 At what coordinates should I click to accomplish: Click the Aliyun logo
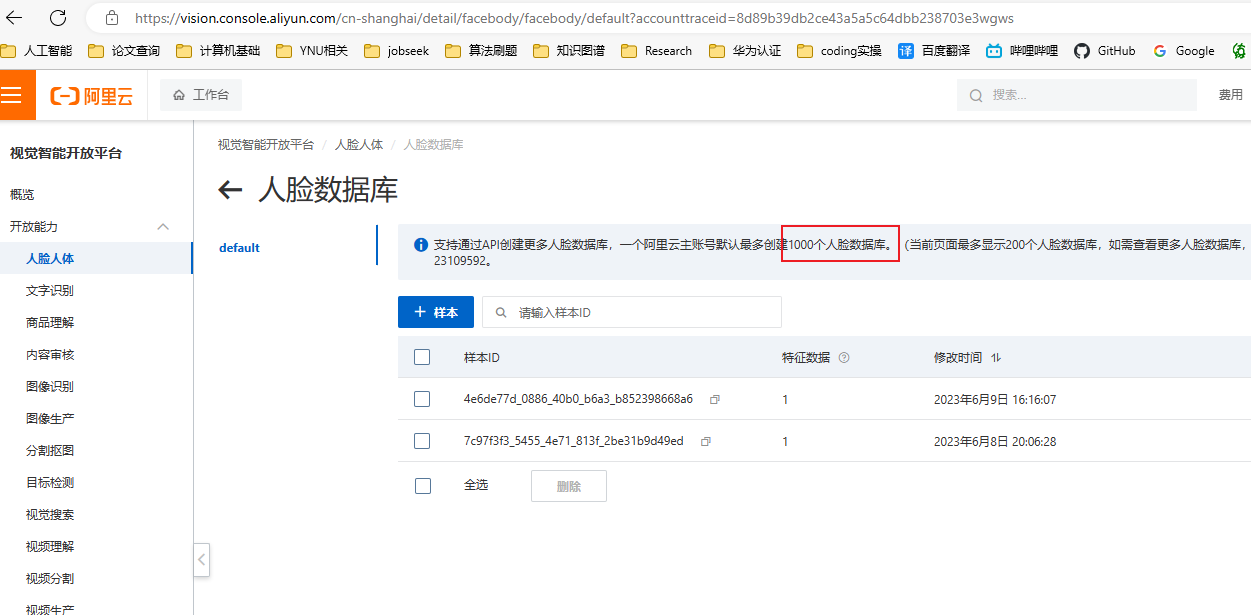click(91, 96)
